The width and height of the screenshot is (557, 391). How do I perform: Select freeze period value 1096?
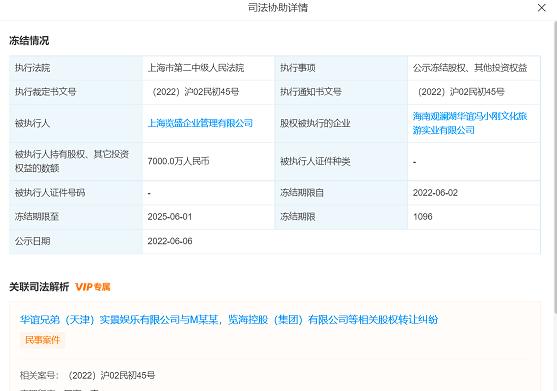pos(422,217)
